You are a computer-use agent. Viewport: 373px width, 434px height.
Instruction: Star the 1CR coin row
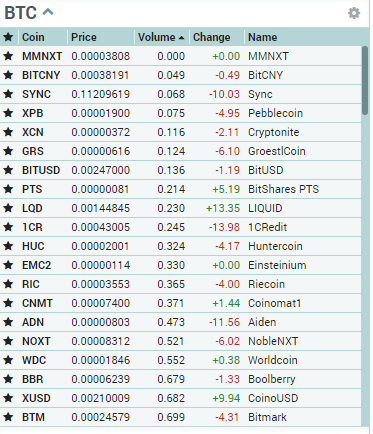pos(8,227)
